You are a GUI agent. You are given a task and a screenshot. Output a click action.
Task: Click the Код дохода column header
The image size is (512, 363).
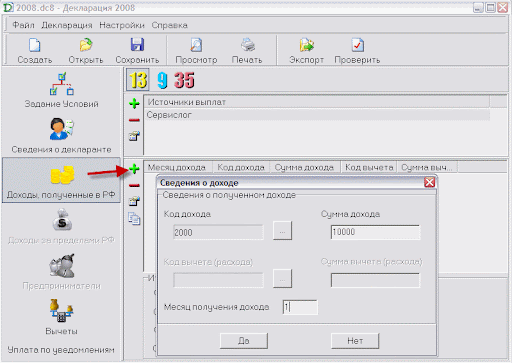coord(241,167)
